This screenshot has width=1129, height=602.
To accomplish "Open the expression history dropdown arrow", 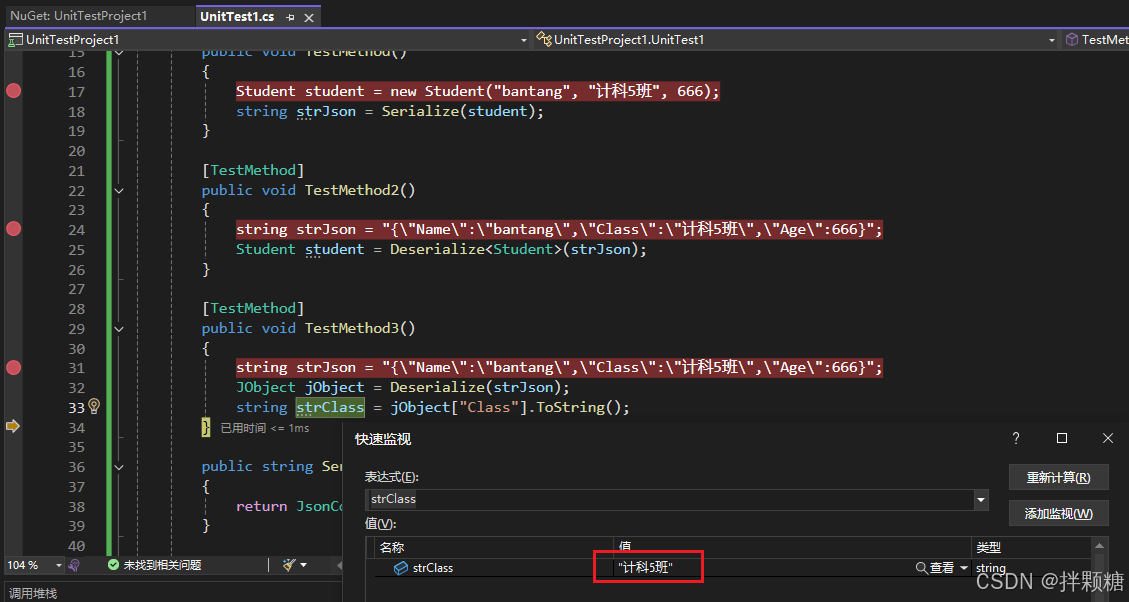I will [981, 498].
